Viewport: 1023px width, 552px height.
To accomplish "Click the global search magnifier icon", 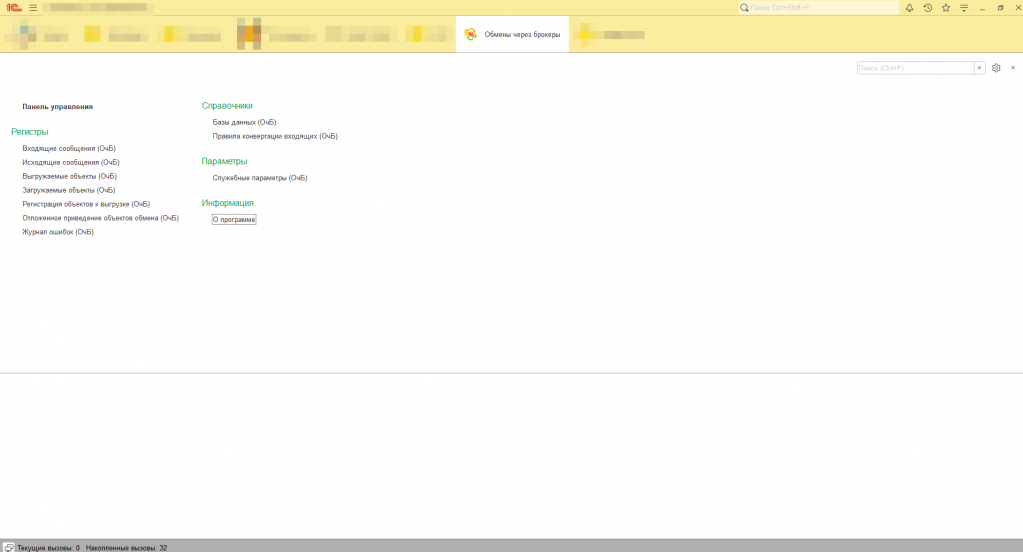I will (x=744, y=8).
